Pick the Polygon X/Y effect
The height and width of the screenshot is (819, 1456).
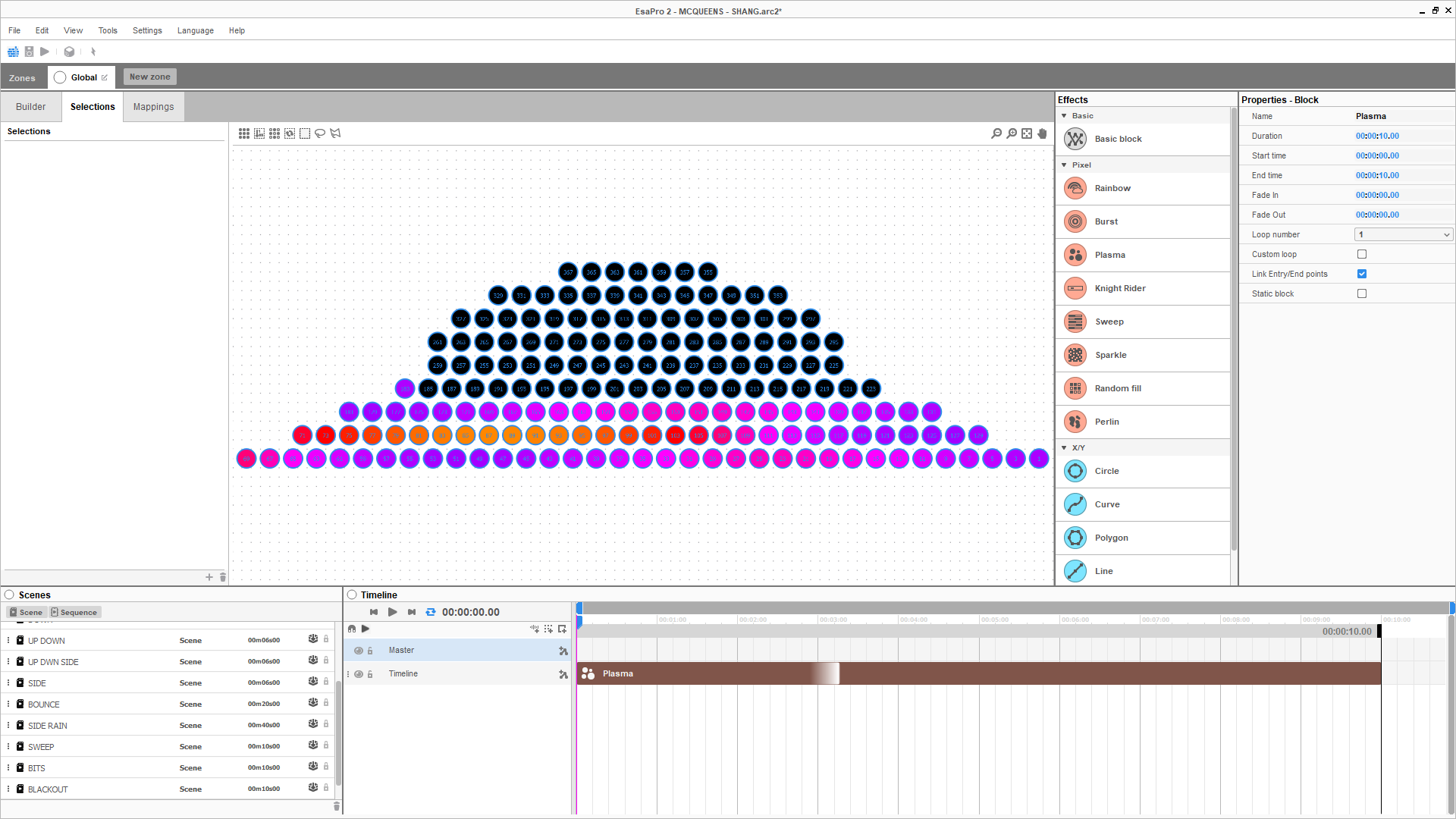[1142, 538]
